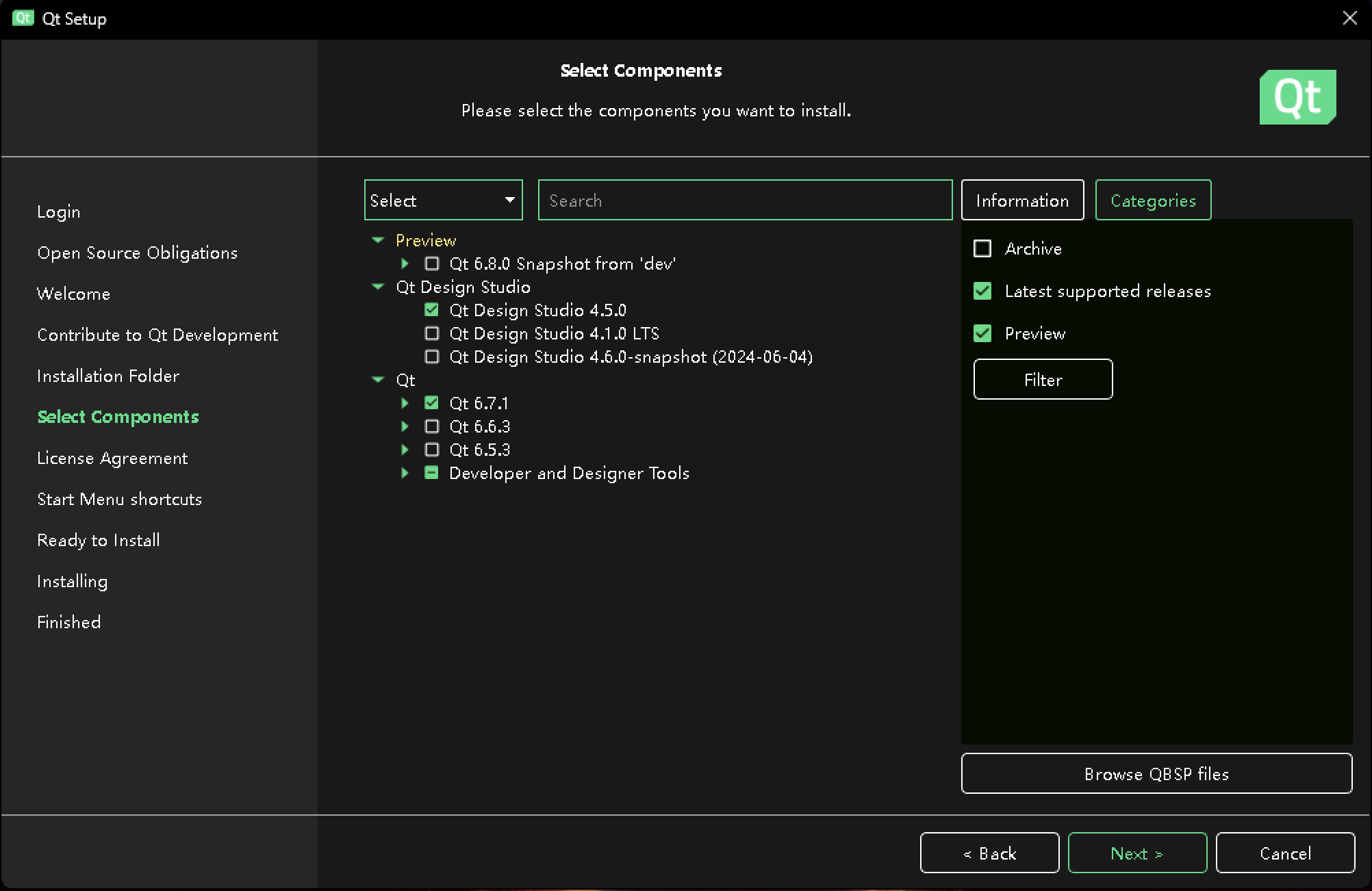The width and height of the screenshot is (1372, 891).
Task: Check Qt Design Studio 4.1.0 LTS
Action: 431,333
